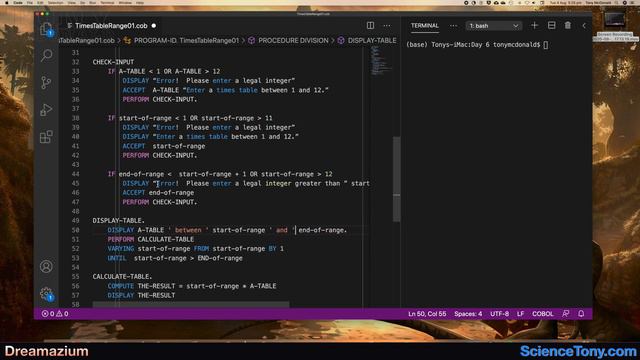Open terminal panel overflow menu
640x360 pixels.
pyautogui.click(x=453, y=25)
